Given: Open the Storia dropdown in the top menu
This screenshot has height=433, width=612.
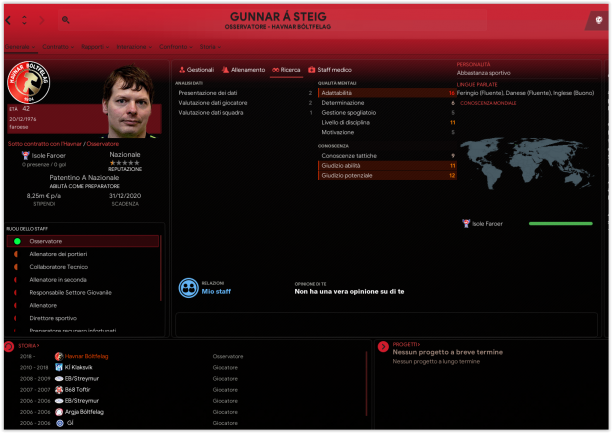Looking at the screenshot, I should (210, 47).
